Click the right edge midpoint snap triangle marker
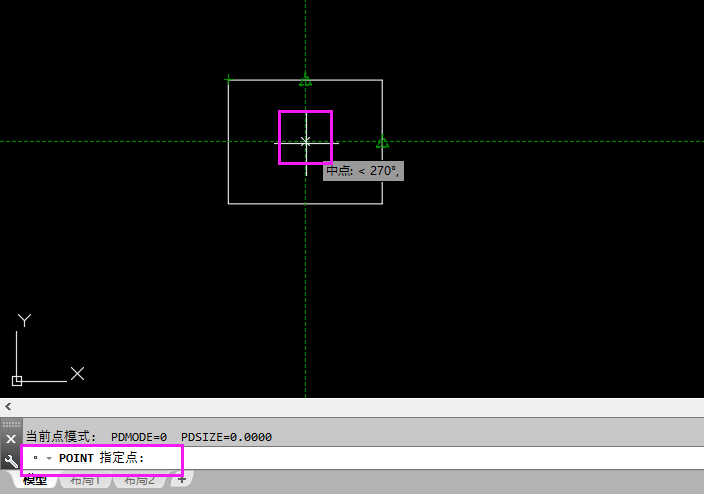Viewport: 704px width, 494px height. tap(383, 142)
